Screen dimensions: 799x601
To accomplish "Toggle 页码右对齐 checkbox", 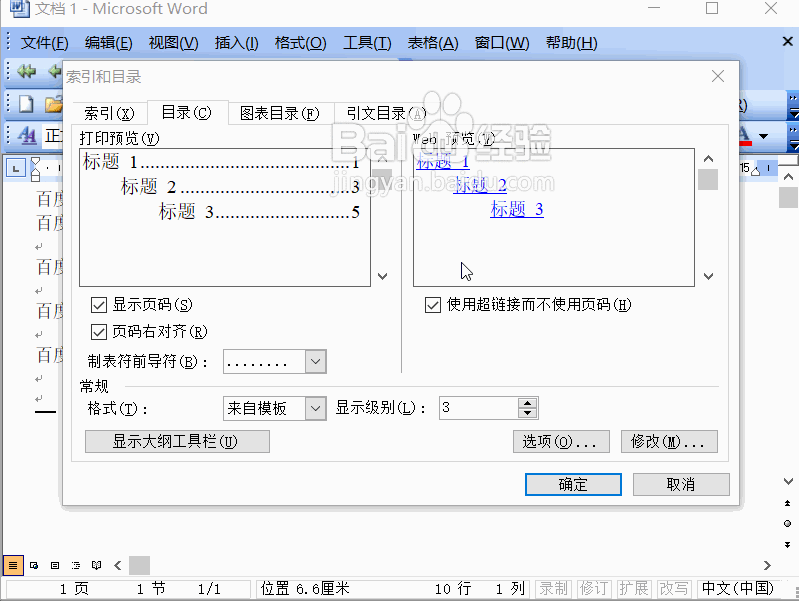I will click(x=98, y=332).
